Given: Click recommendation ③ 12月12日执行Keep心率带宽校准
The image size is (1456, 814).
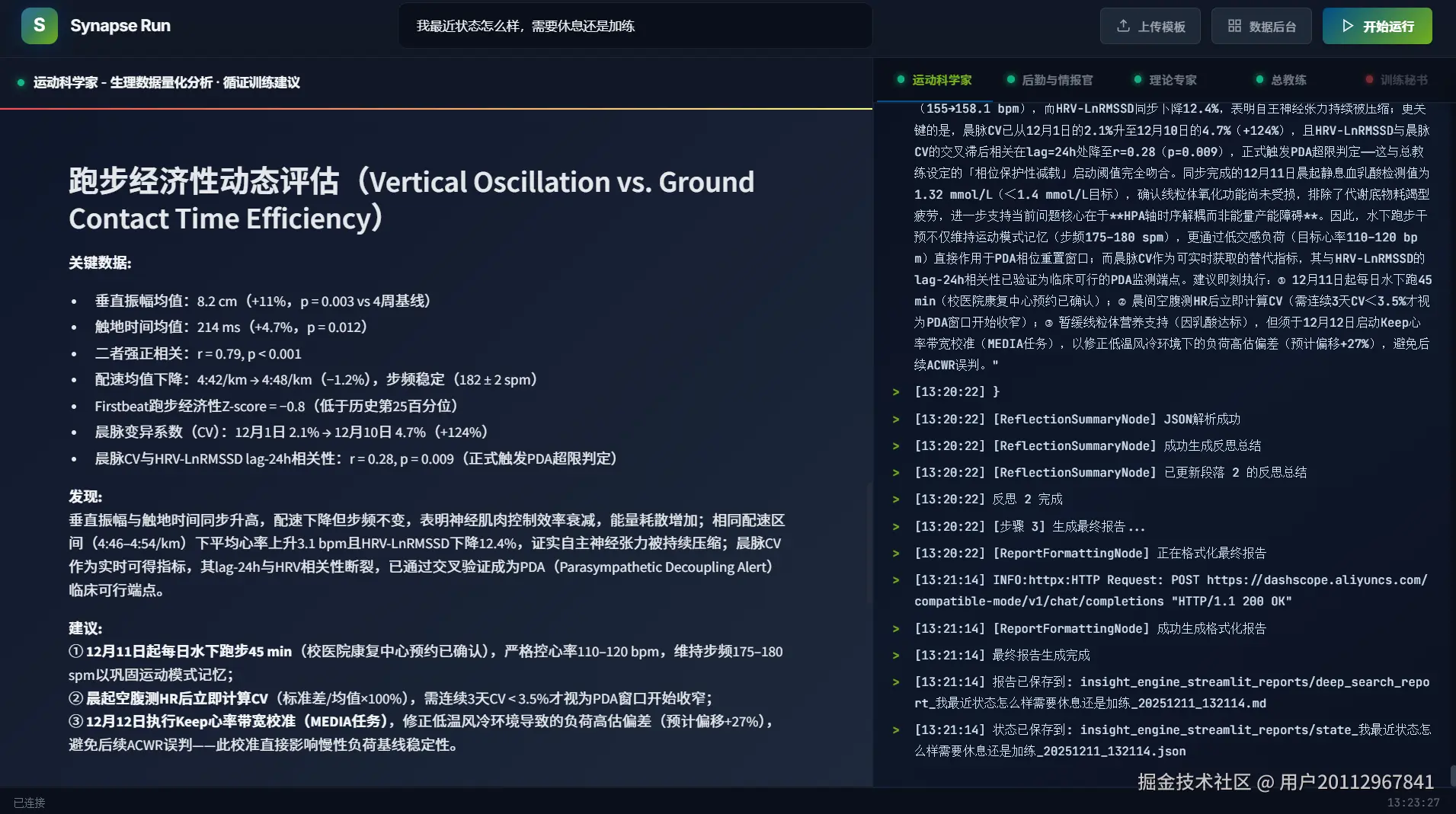Looking at the screenshot, I should (424, 733).
